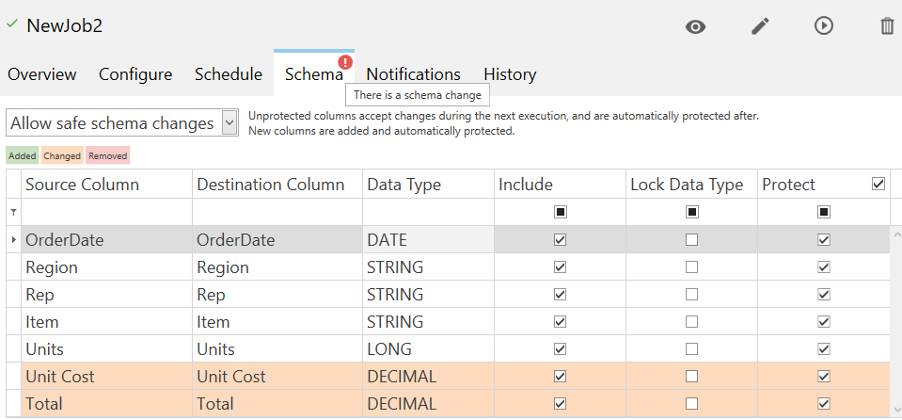Click the Include column filter box
902x420 pixels.
(560, 212)
